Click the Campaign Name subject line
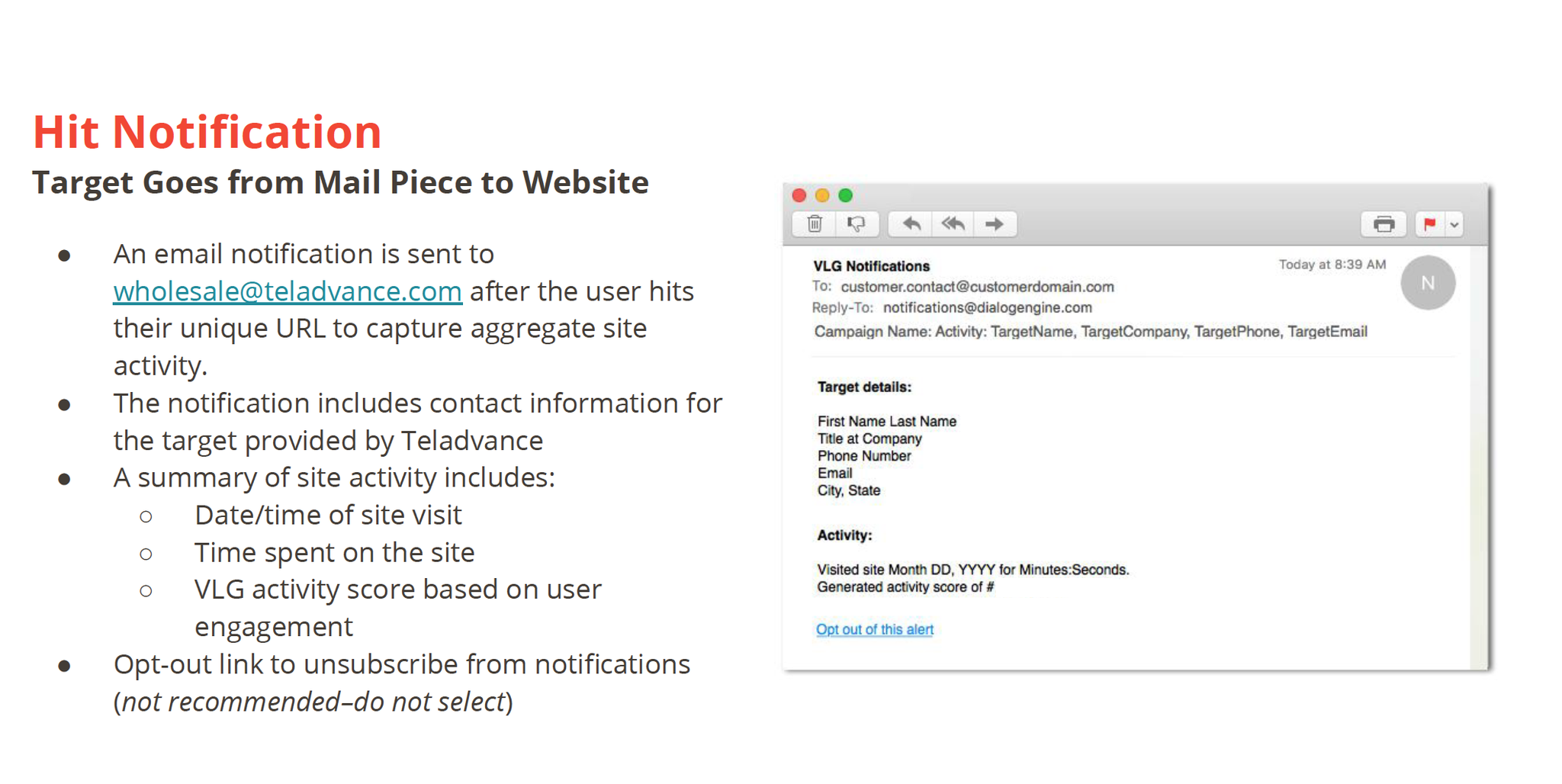 [1090, 332]
